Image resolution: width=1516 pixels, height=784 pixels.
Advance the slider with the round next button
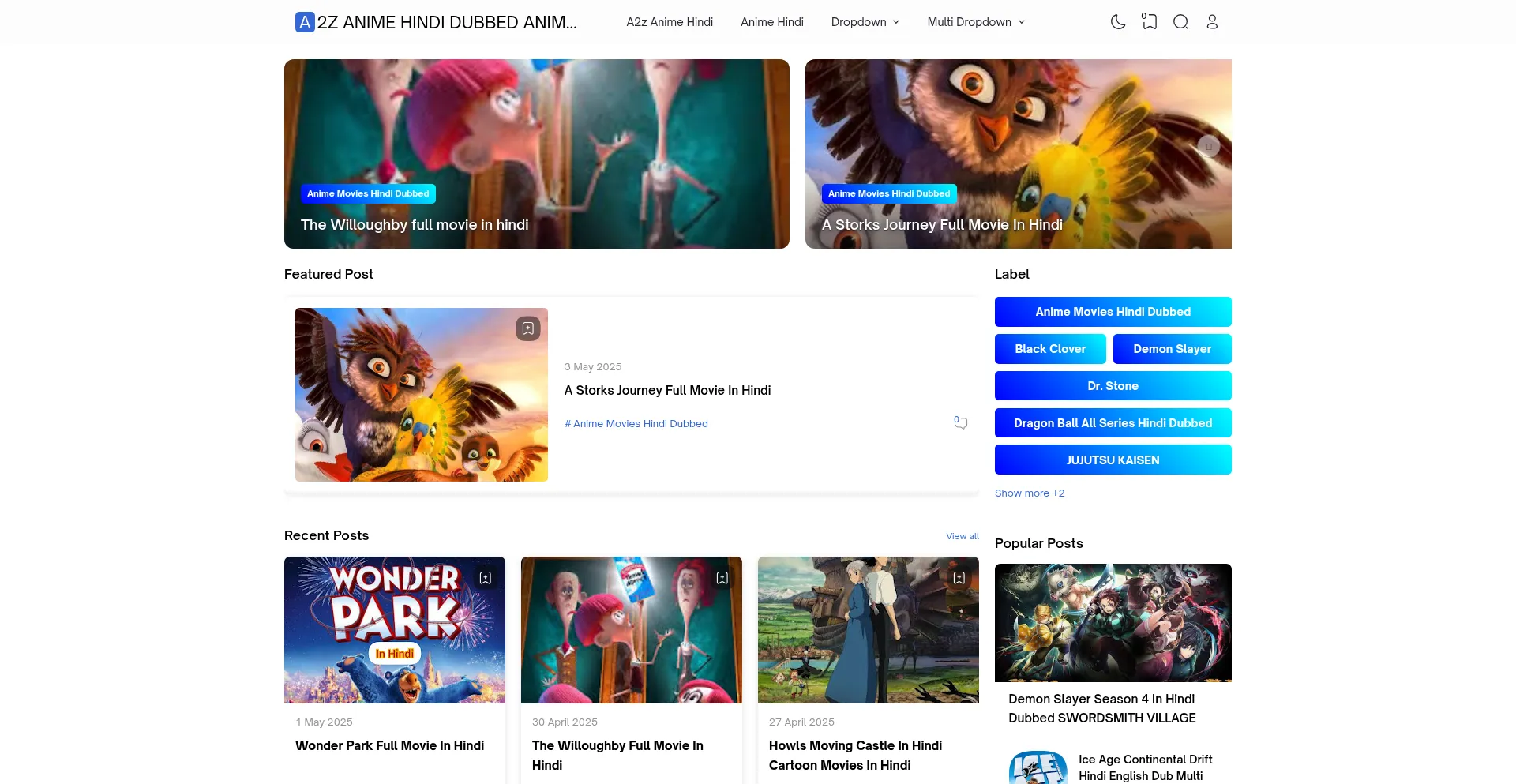click(1208, 146)
